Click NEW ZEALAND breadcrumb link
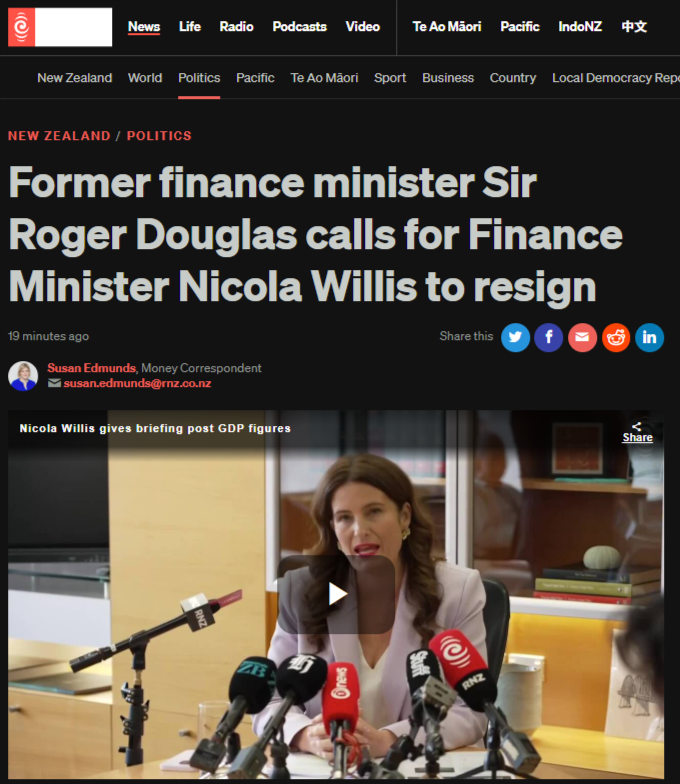Viewport: 680px width, 784px height. click(59, 136)
